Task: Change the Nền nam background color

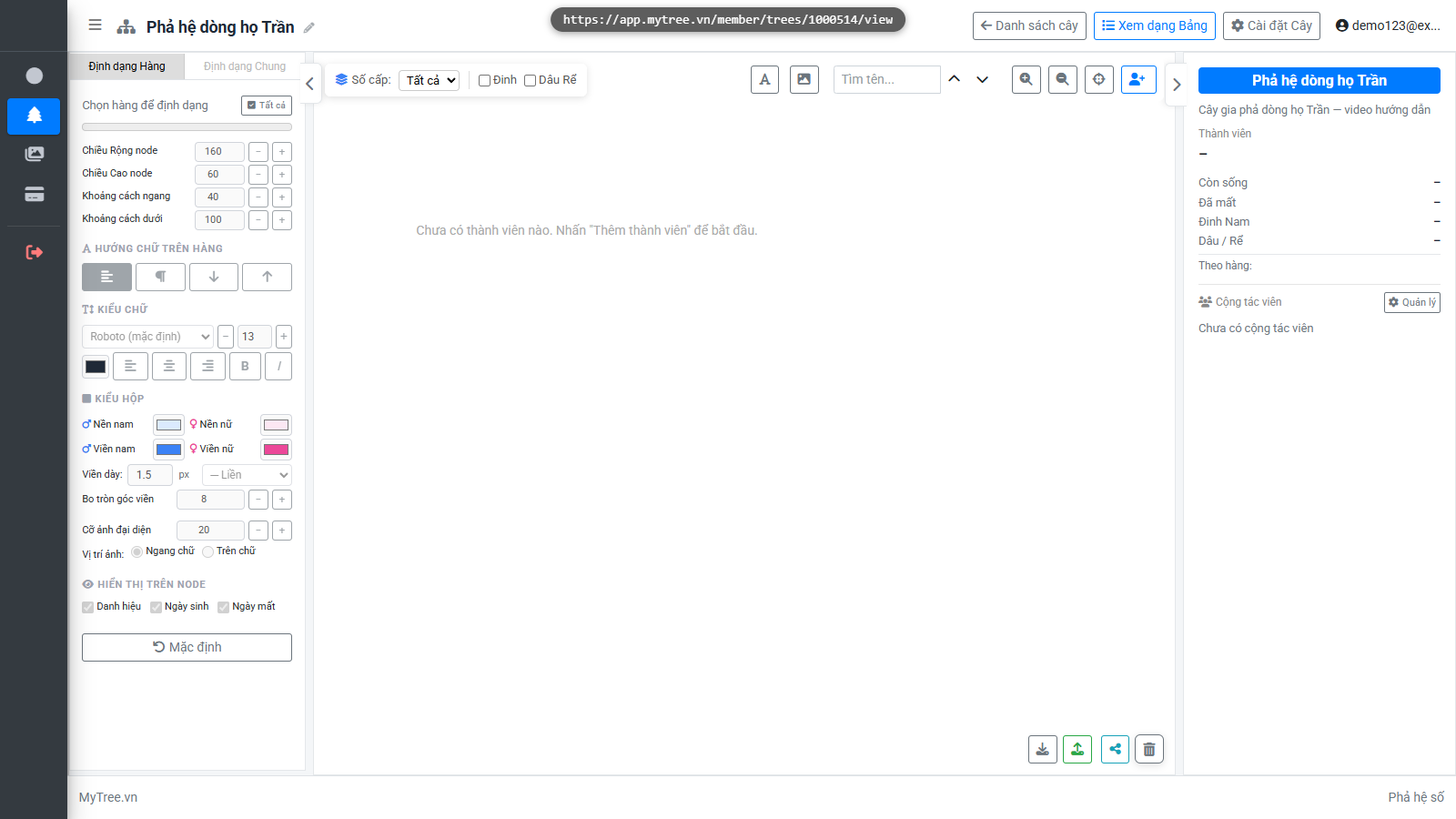Action: click(168, 425)
